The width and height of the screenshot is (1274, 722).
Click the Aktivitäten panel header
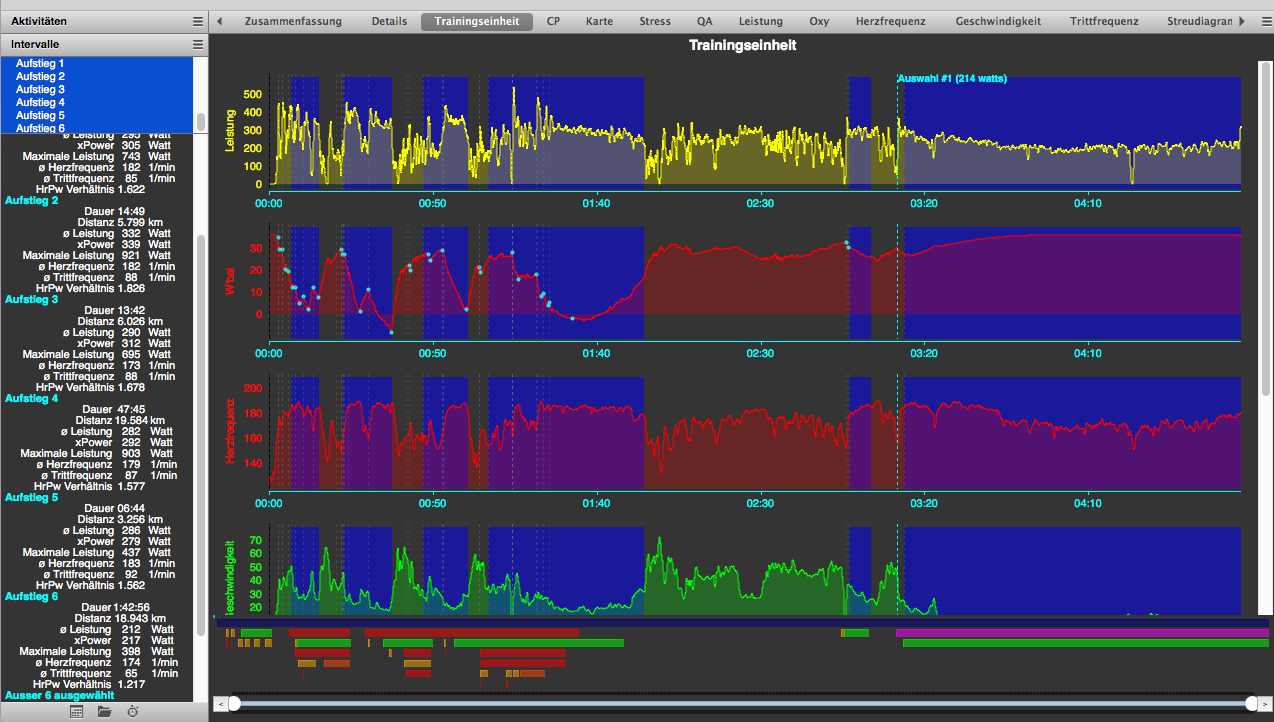coord(104,21)
